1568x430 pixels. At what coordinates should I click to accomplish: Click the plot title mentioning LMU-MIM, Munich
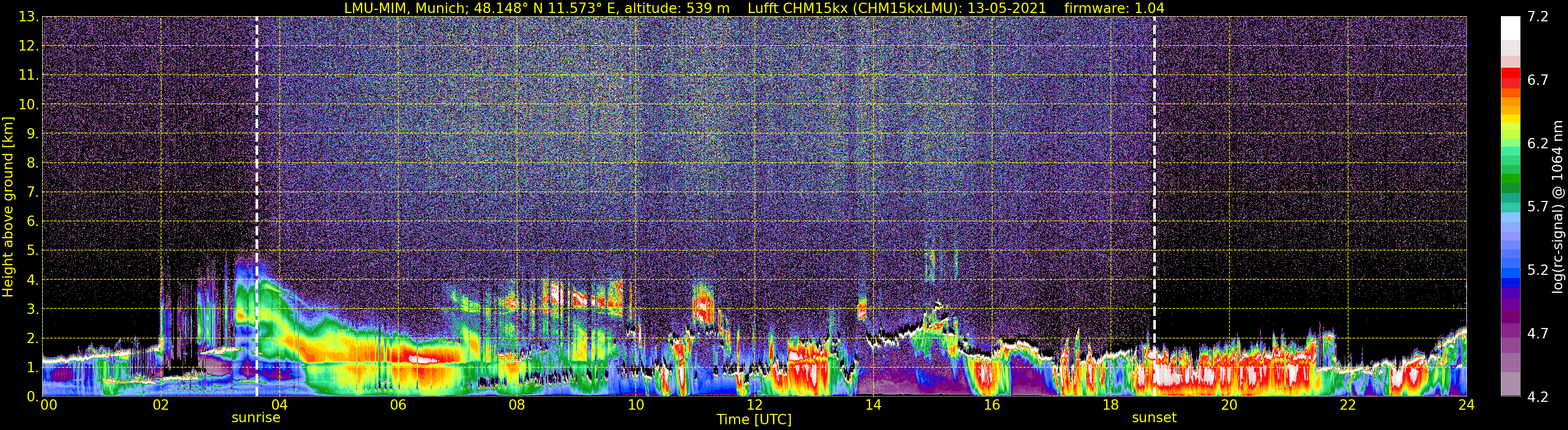[754, 8]
